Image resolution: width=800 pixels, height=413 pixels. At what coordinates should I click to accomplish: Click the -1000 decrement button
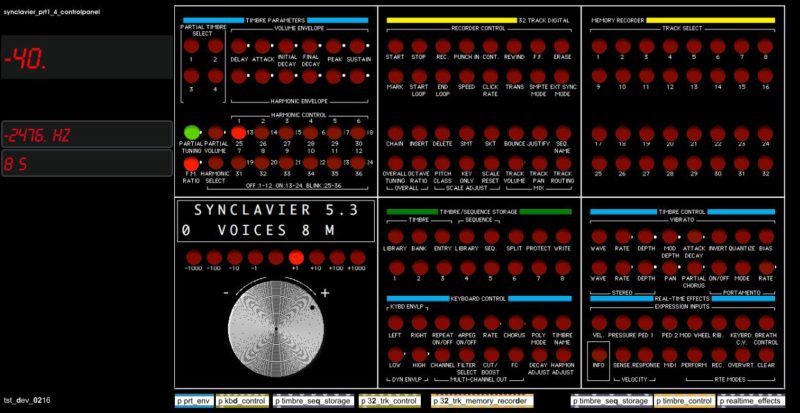[194, 257]
